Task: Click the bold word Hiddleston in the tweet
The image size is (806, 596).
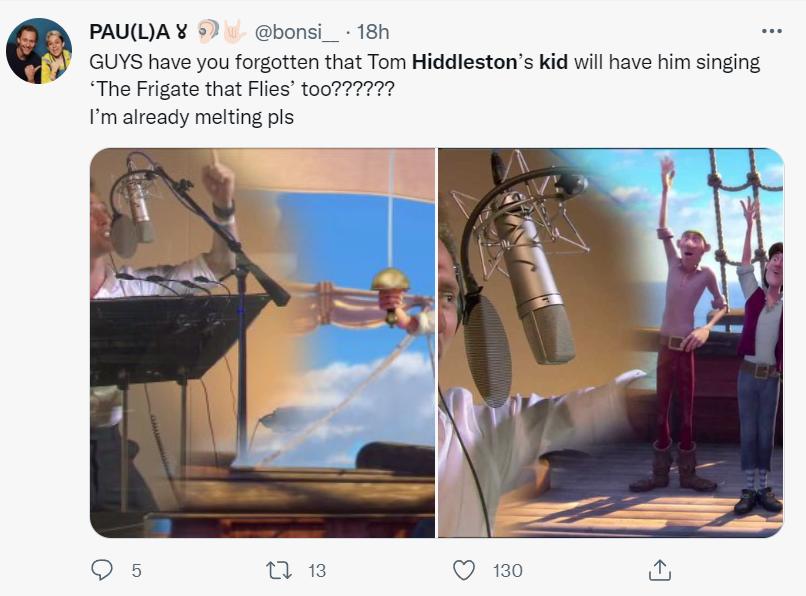Action: pos(465,62)
